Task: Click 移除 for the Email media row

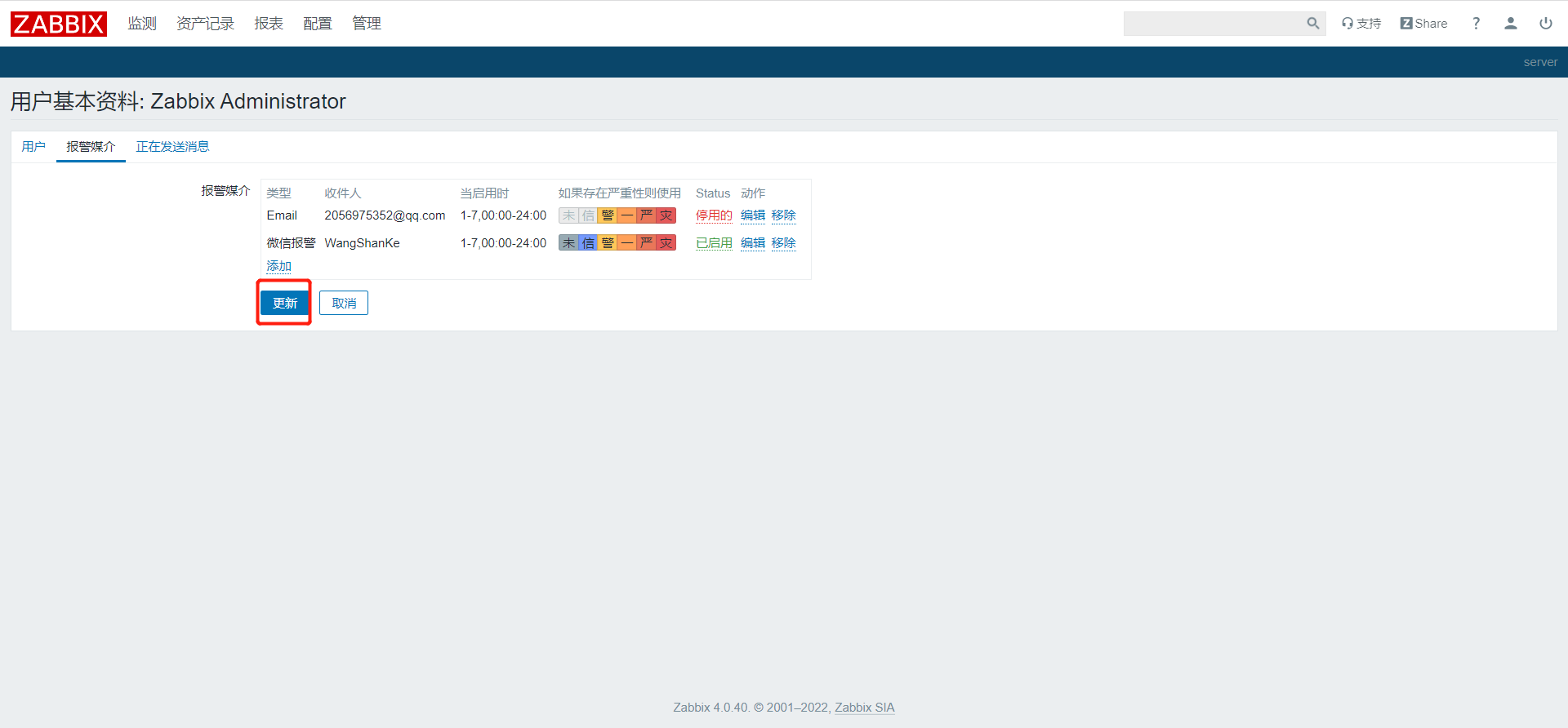Action: pyautogui.click(x=783, y=215)
